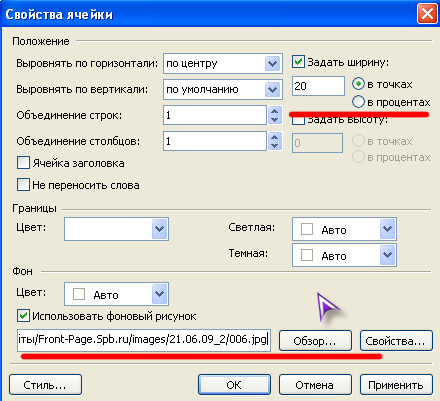Viewport: 440px width, 401px height.
Task: Enable the 'Задать высоту' checkbox
Action: 298,120
